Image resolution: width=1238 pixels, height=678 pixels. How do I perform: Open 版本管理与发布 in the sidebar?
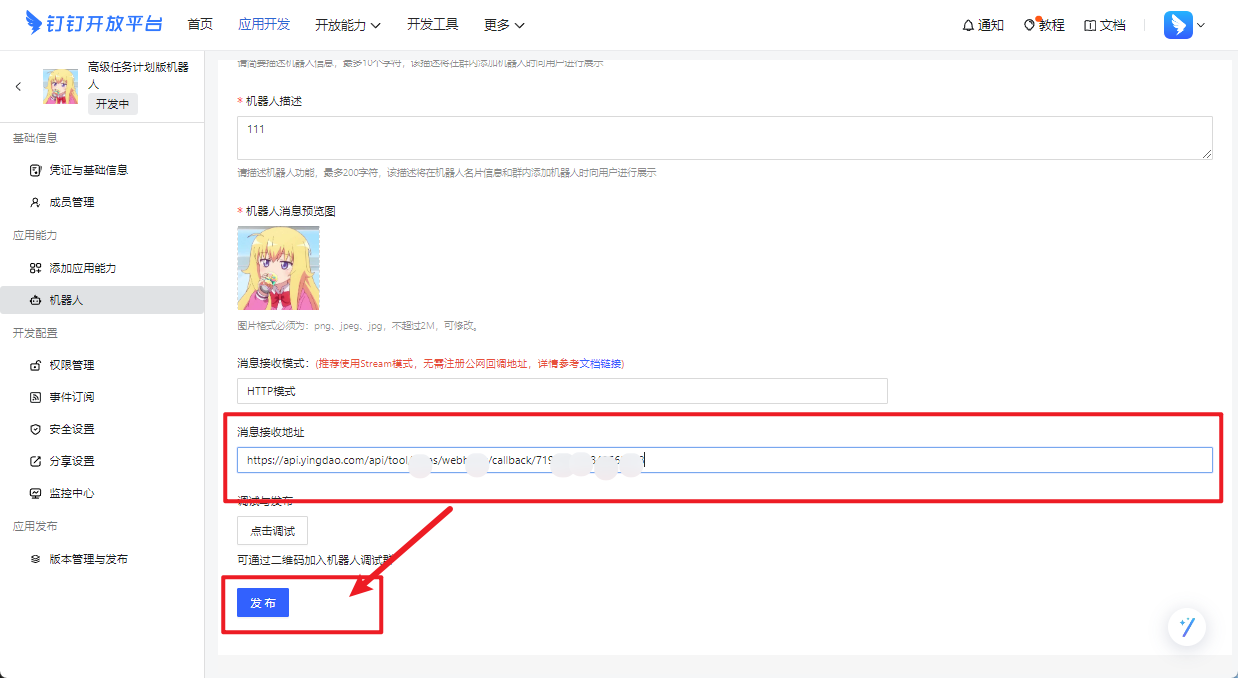pos(88,559)
